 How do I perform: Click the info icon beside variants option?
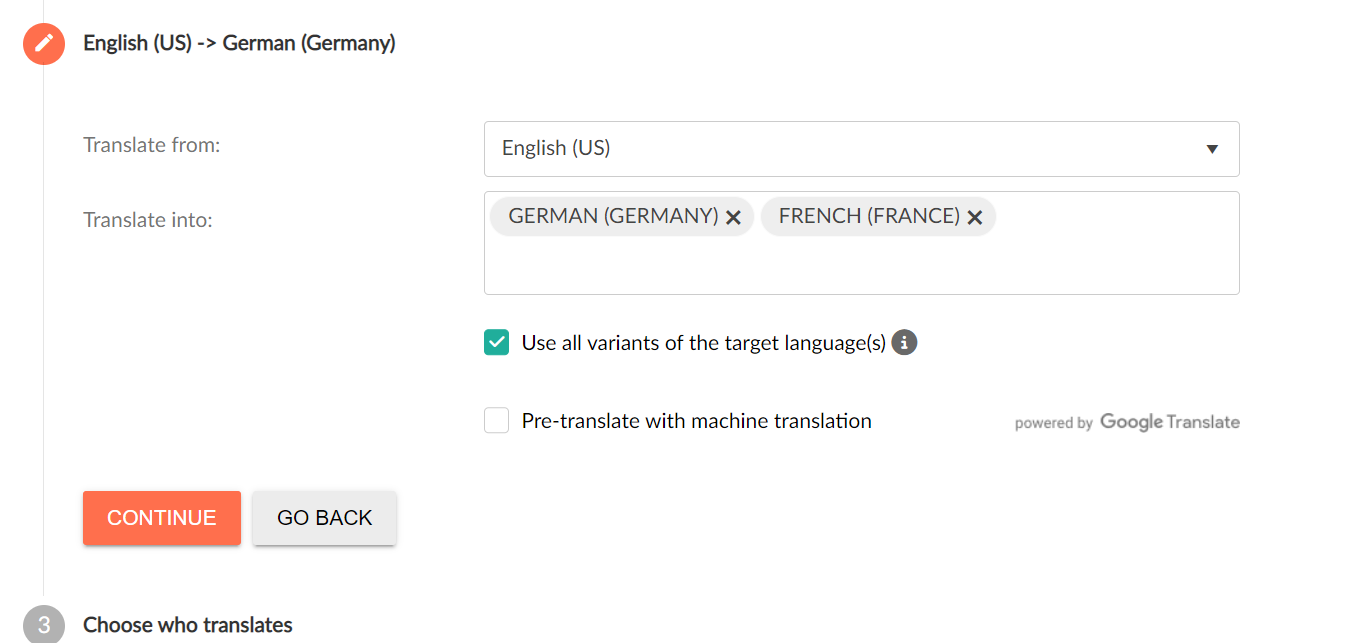(x=904, y=342)
